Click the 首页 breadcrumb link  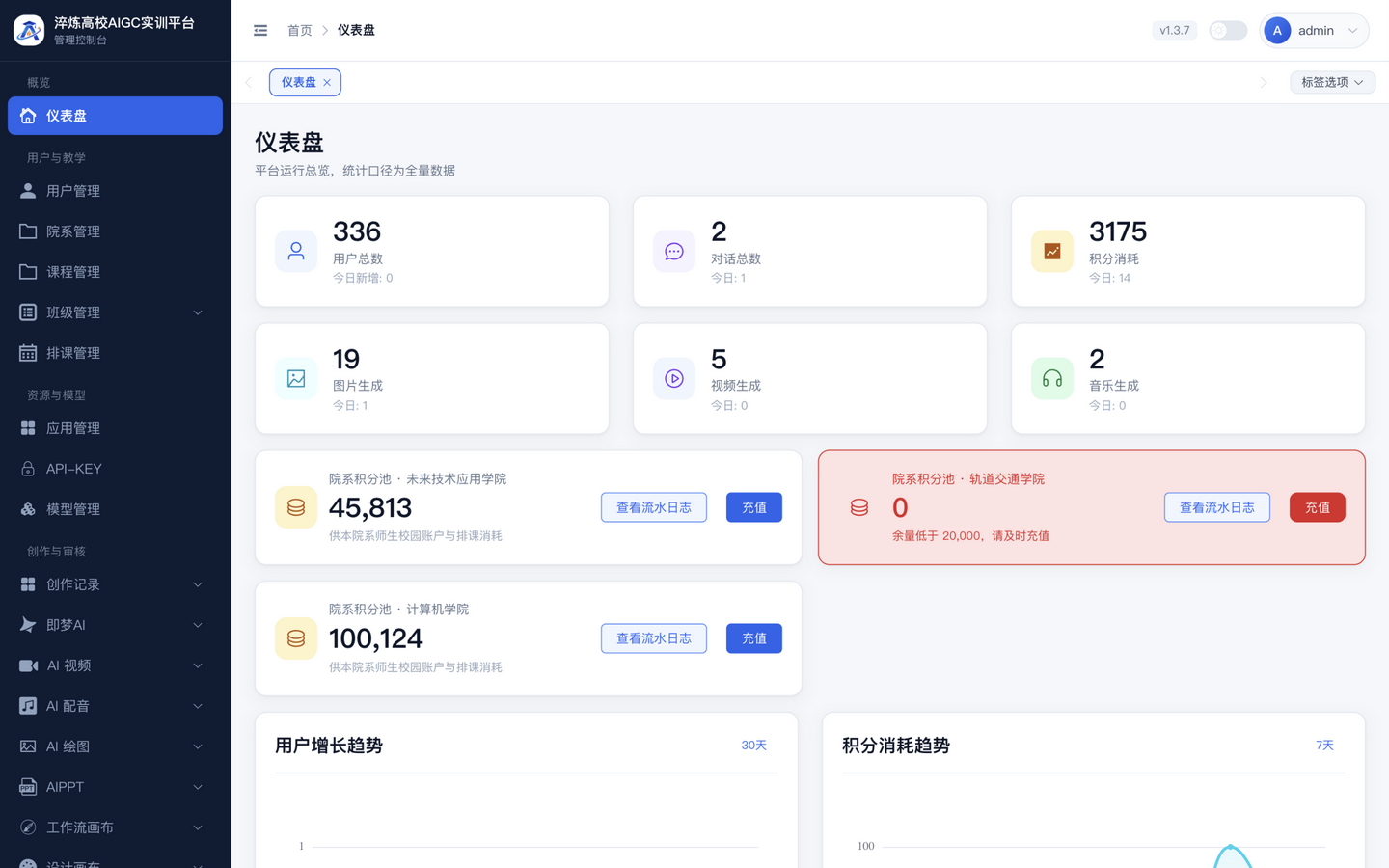tap(300, 31)
